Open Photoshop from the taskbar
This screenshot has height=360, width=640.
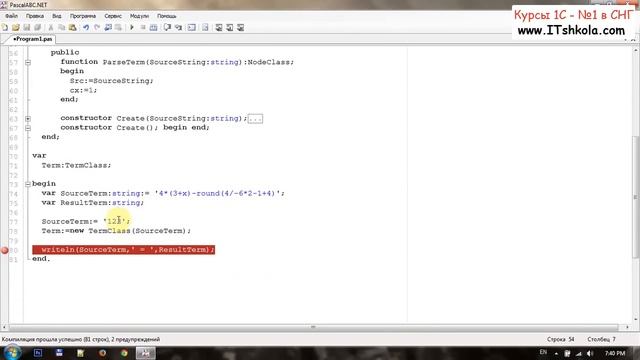click(38, 353)
